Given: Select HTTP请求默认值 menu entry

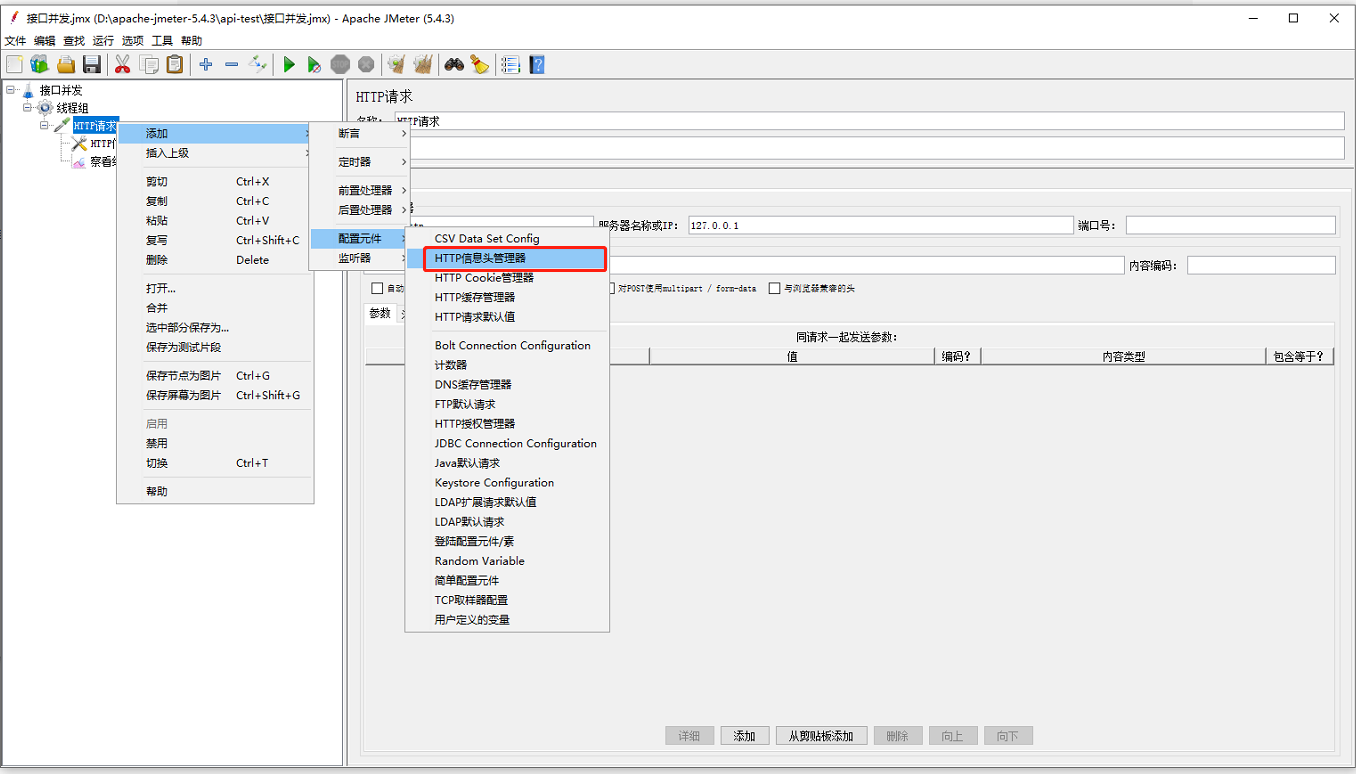Looking at the screenshot, I should pos(507,317).
